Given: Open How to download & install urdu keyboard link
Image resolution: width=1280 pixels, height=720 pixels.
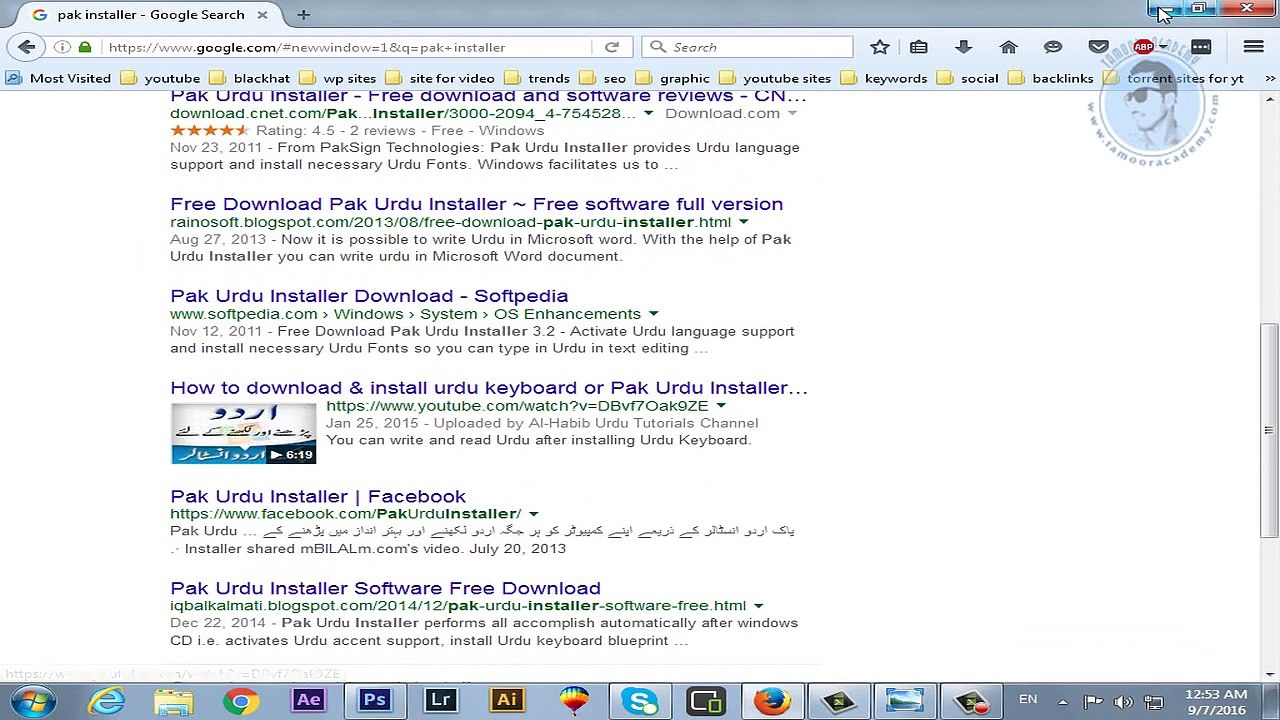Looking at the screenshot, I should pos(488,388).
